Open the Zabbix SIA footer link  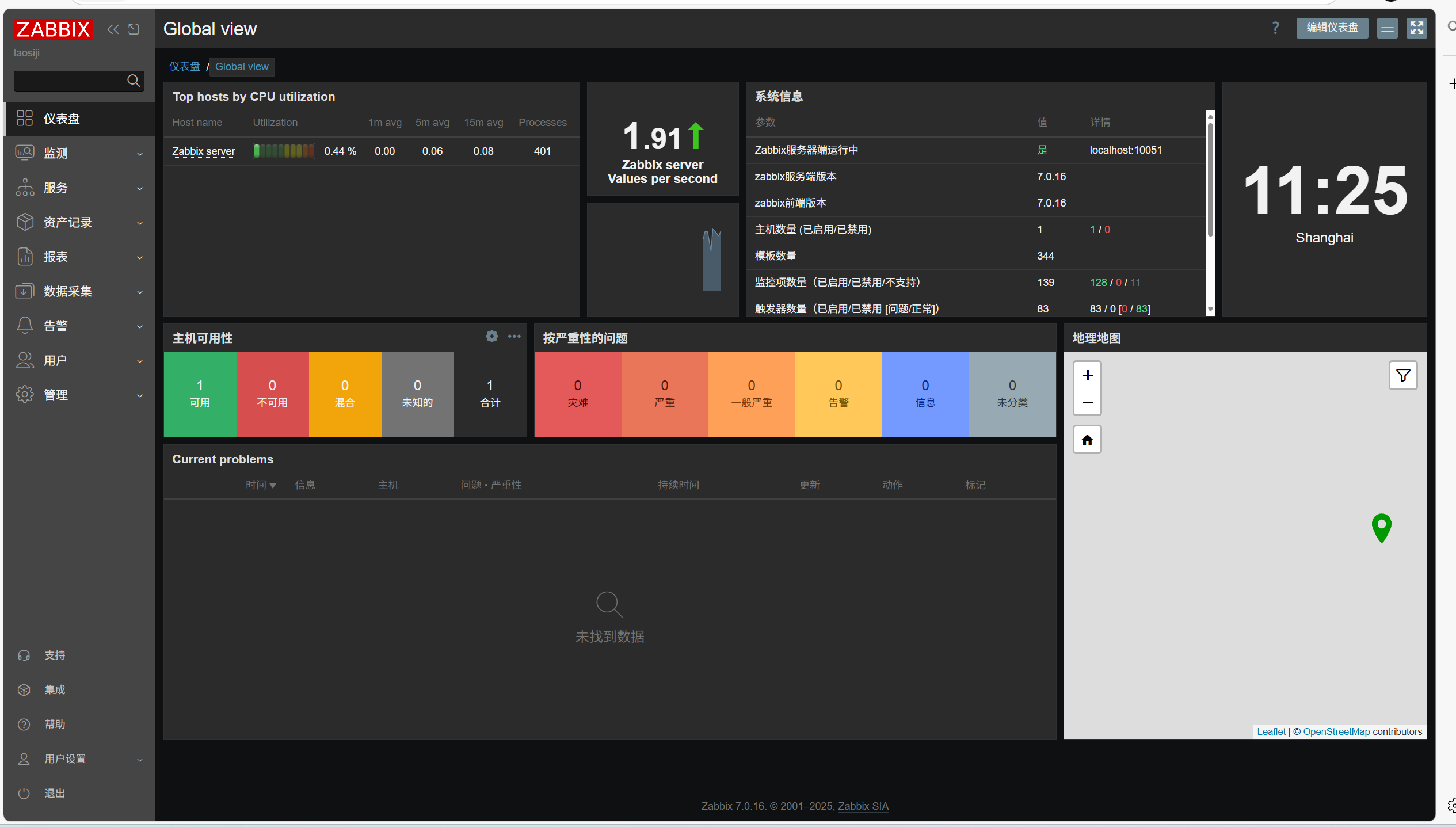coord(863,806)
